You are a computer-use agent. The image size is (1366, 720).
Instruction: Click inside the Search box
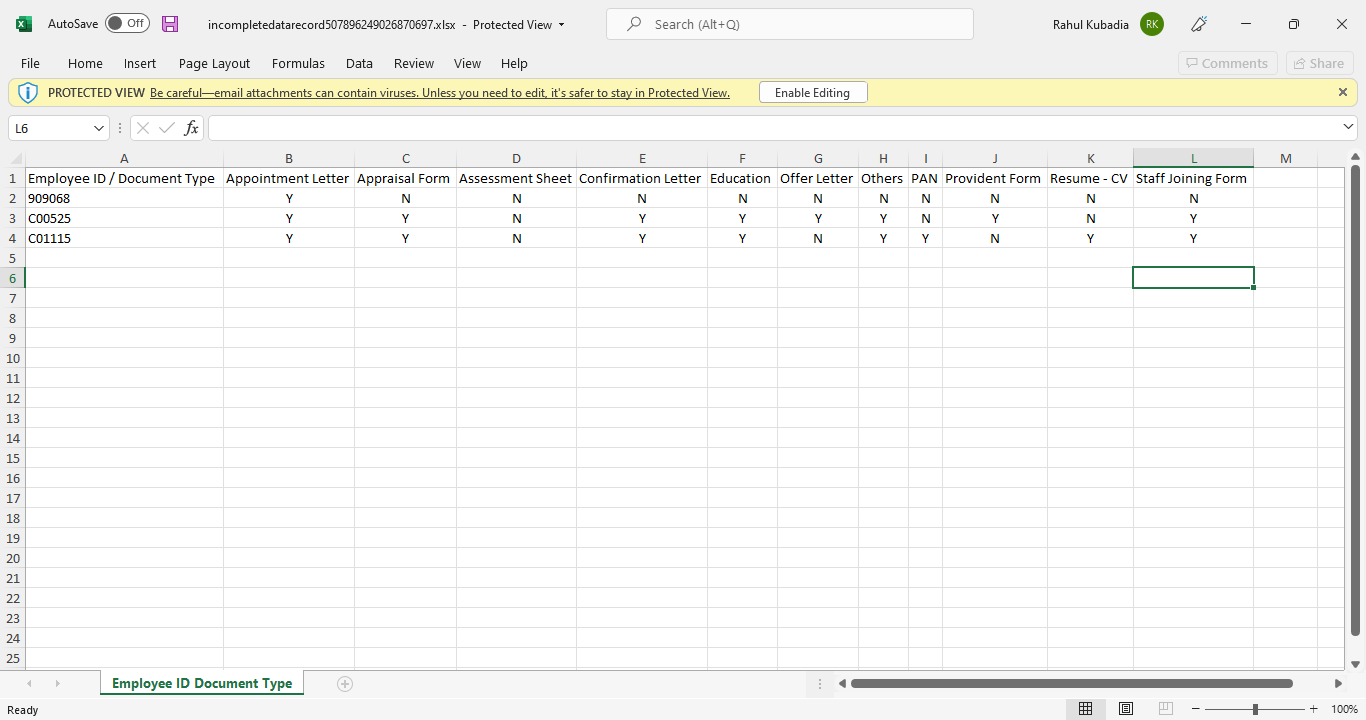click(x=789, y=23)
